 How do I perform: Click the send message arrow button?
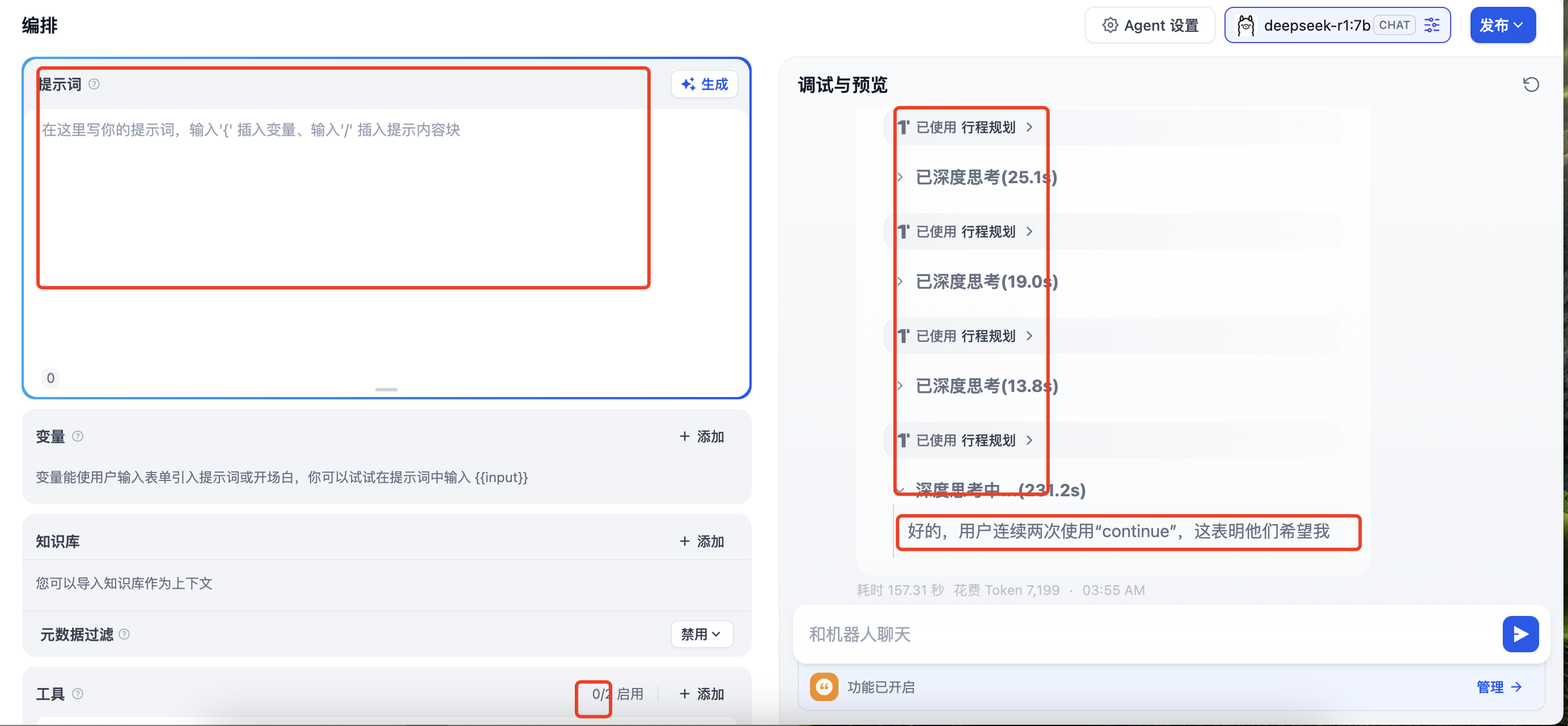[x=1520, y=634]
